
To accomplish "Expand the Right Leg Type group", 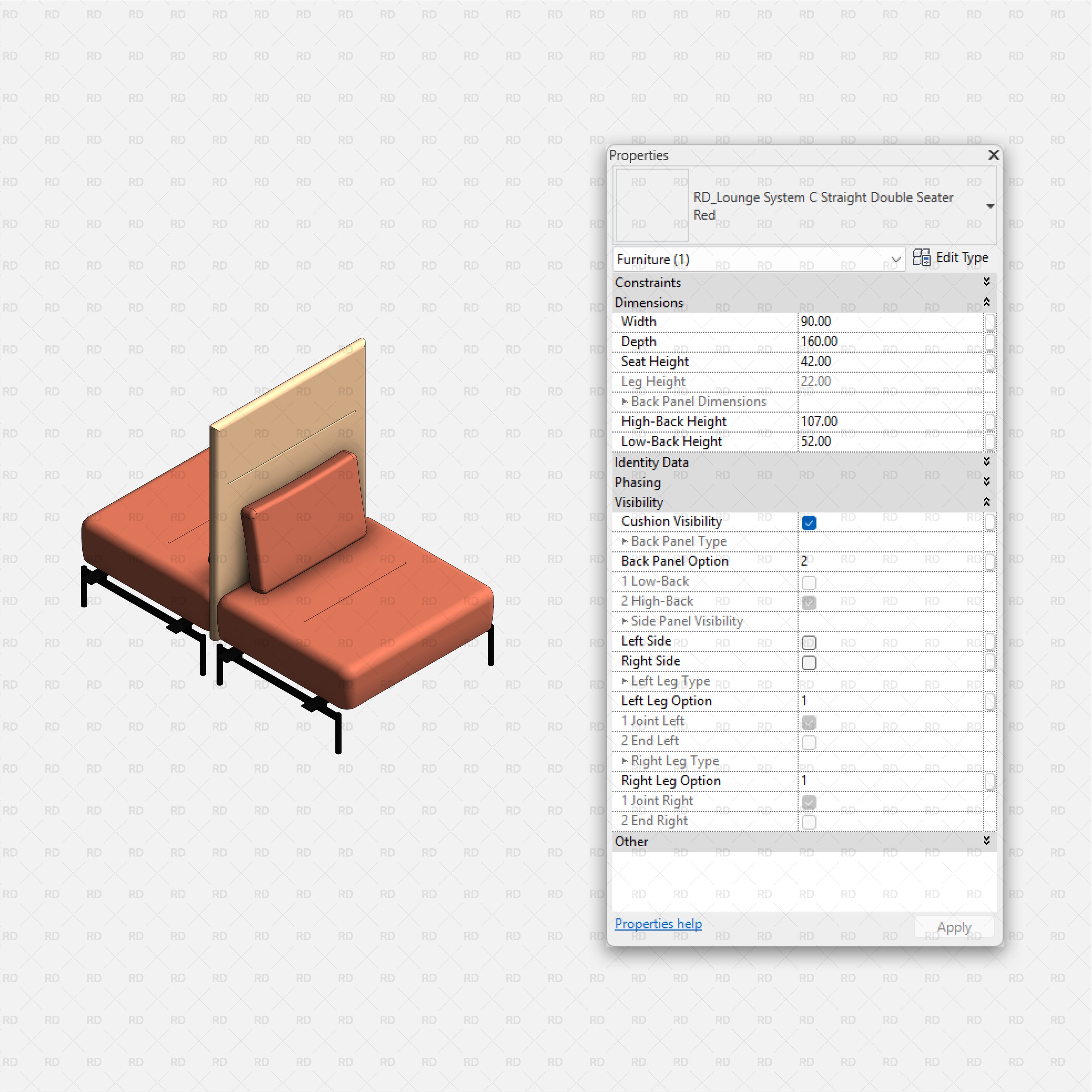I will coord(625,761).
